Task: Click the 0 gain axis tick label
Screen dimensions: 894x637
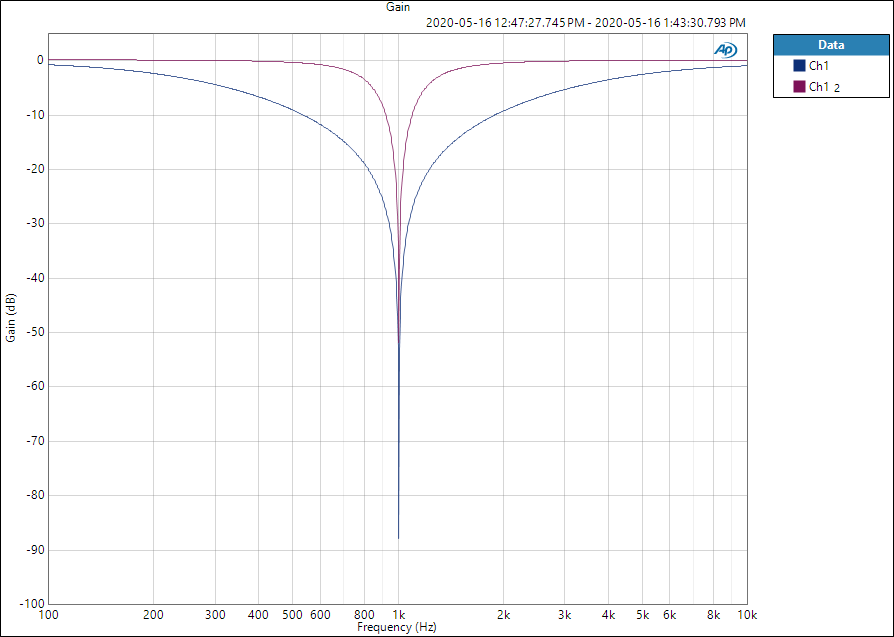Action: 40,60
